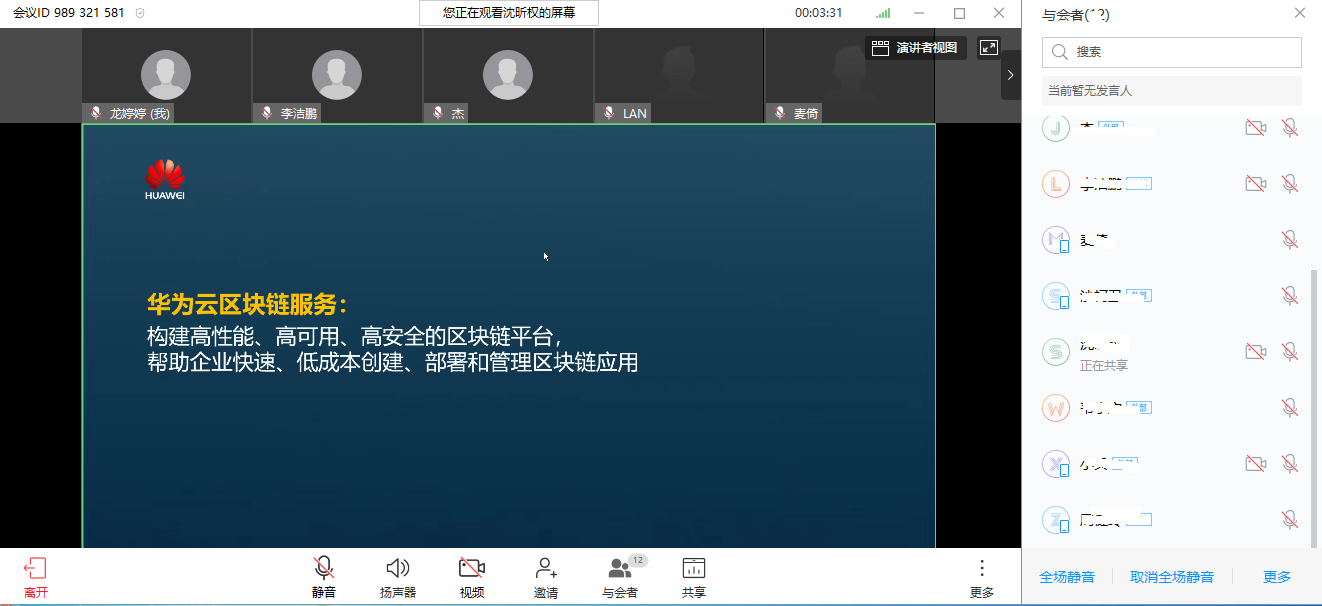Viewport: 1322px width, 606px height.
Task: Click 取消全场静音 to unmute everyone
Action: 1172,577
